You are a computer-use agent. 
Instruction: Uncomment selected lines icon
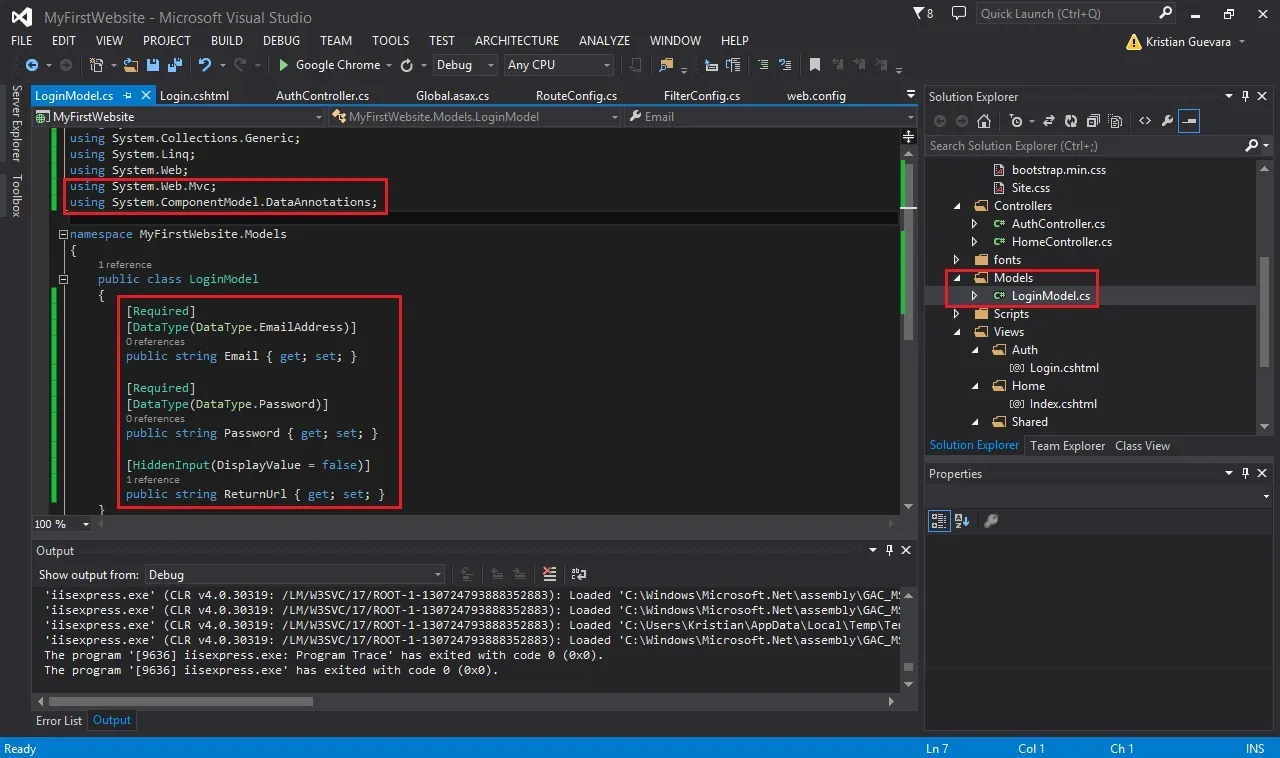tap(785, 65)
